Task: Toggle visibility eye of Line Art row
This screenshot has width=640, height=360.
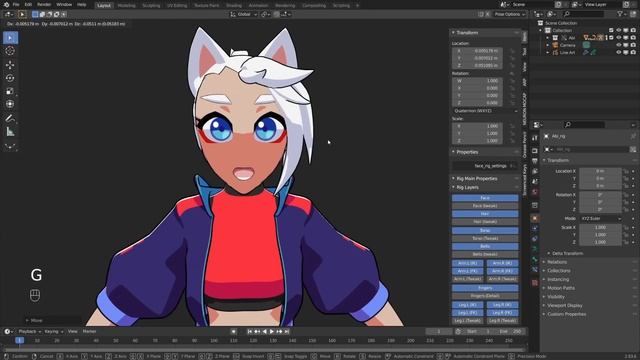Action: (619, 52)
